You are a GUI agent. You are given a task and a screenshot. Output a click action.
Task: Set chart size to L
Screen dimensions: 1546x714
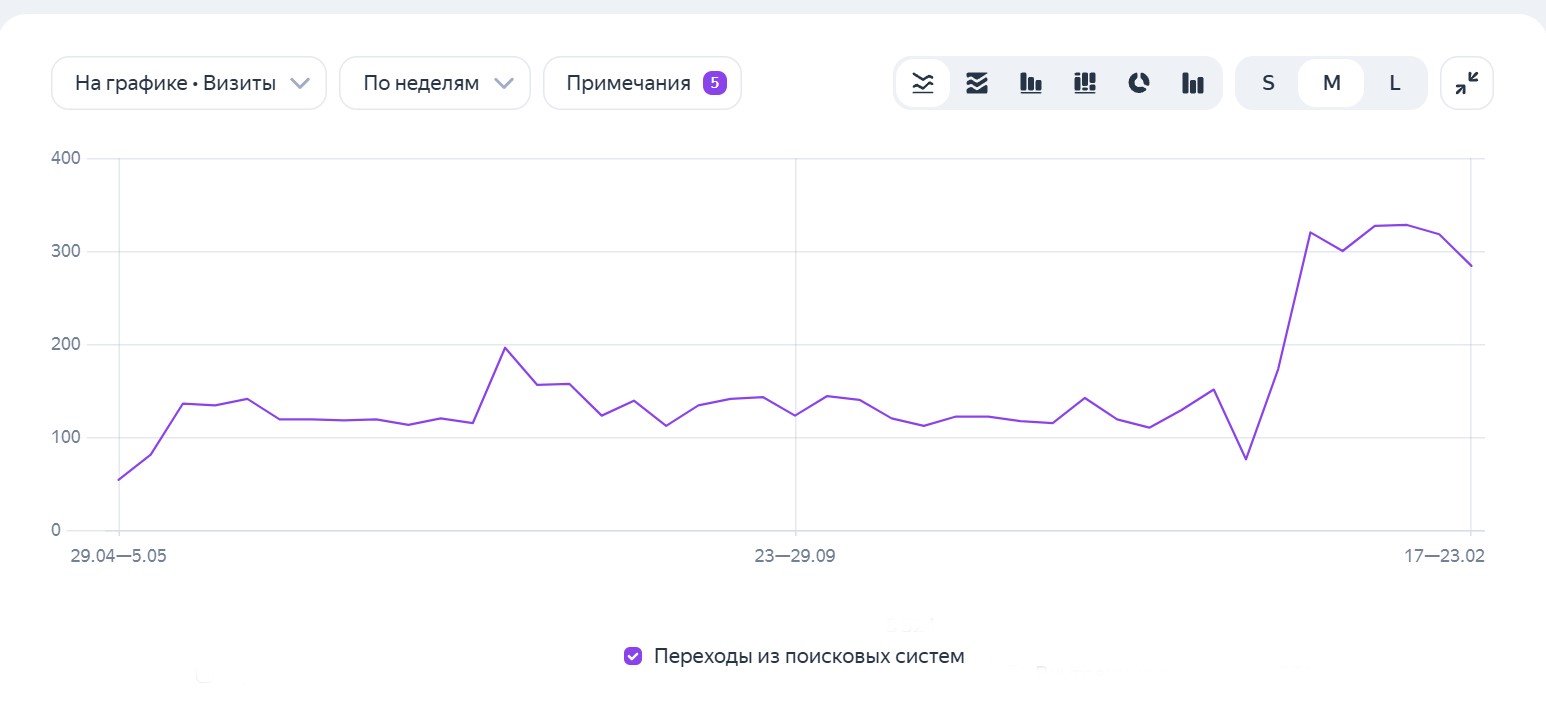pyautogui.click(x=1395, y=83)
